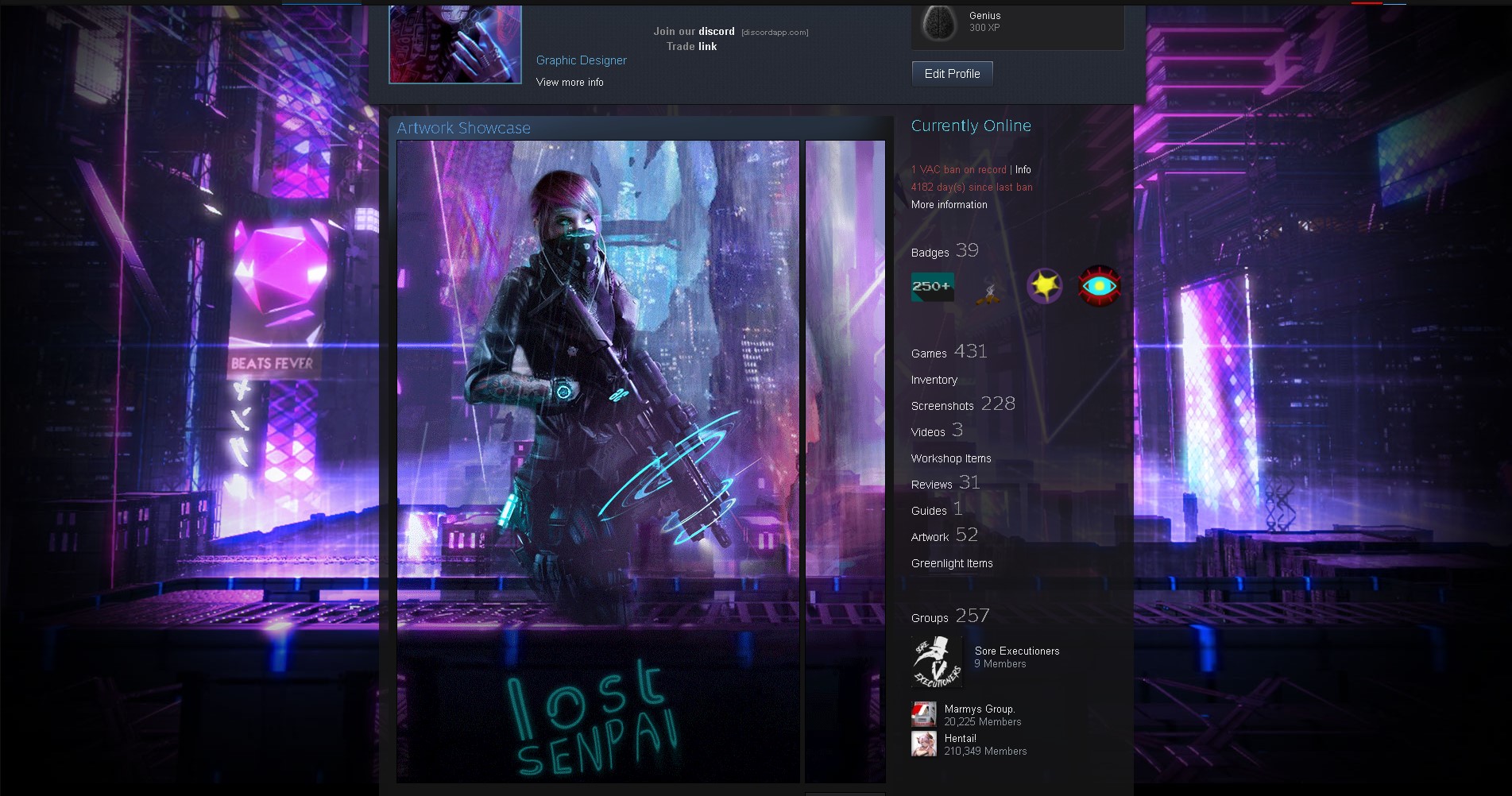Follow the discord link
1512x796 pixels.
[717, 32]
